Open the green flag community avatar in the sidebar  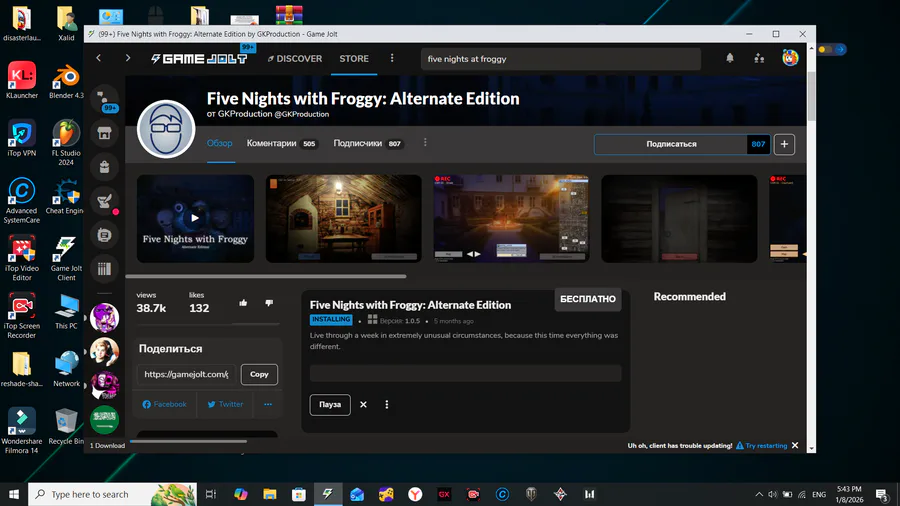pos(104,419)
